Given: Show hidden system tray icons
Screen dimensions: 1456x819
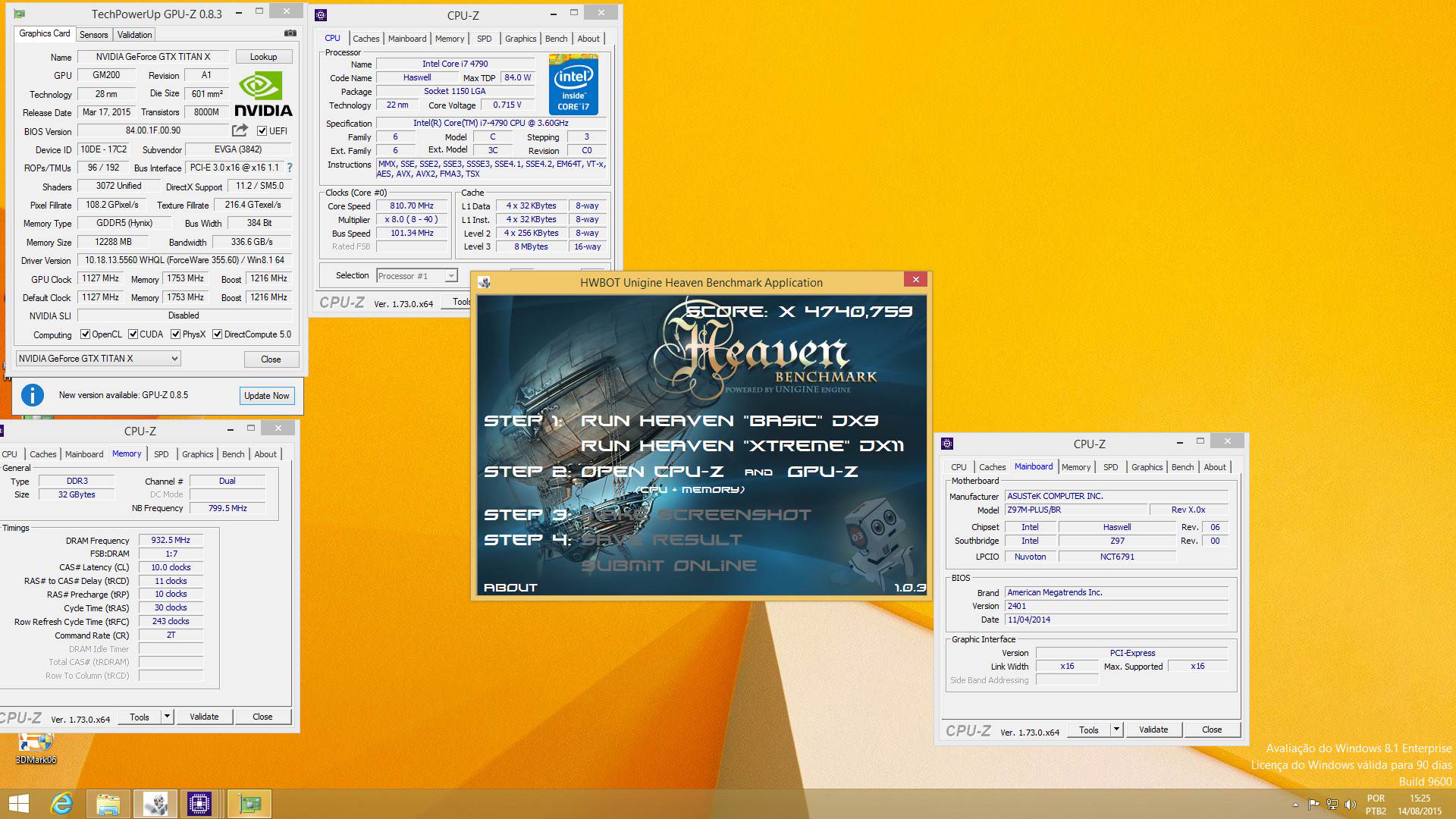Looking at the screenshot, I should click(1294, 805).
